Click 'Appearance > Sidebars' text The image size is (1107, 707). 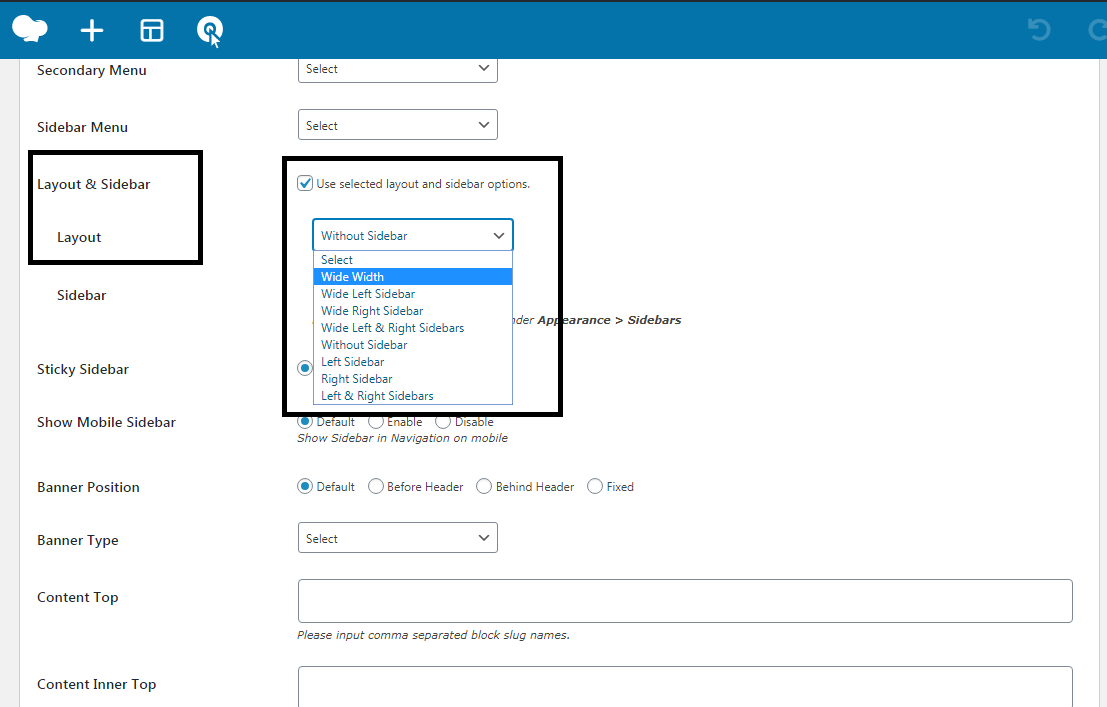point(609,320)
